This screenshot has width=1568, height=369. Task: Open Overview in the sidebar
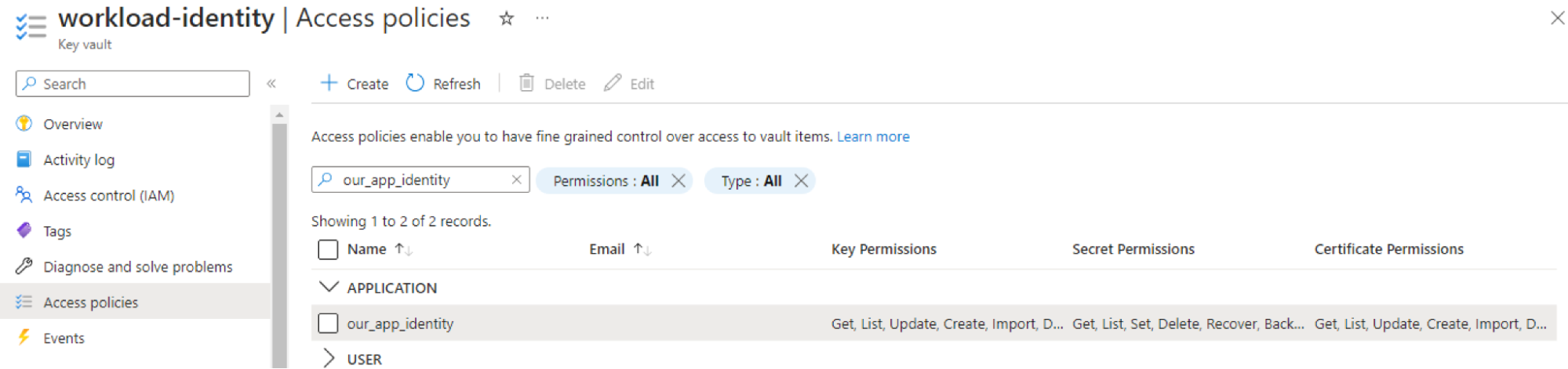point(73,124)
